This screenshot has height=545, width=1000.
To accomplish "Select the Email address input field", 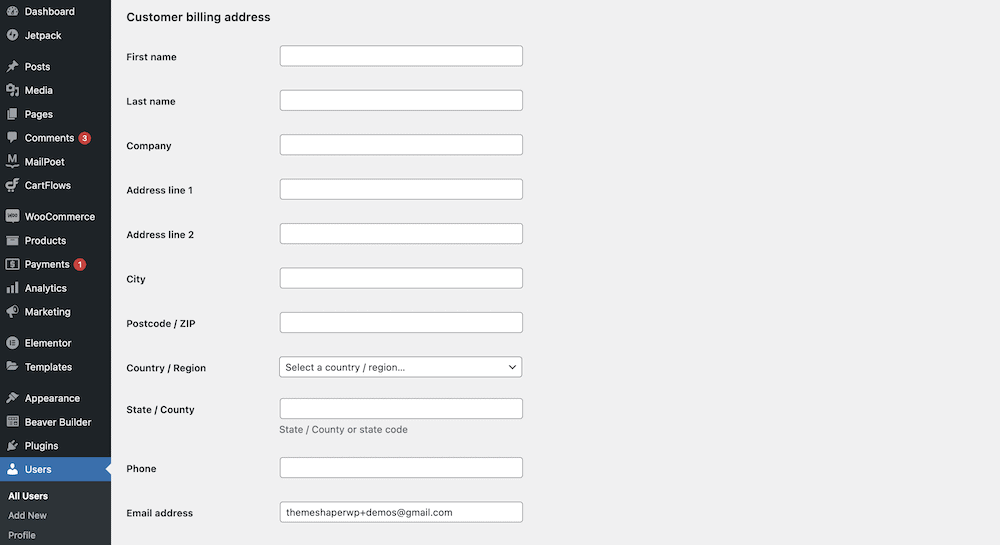I will tap(401, 512).
